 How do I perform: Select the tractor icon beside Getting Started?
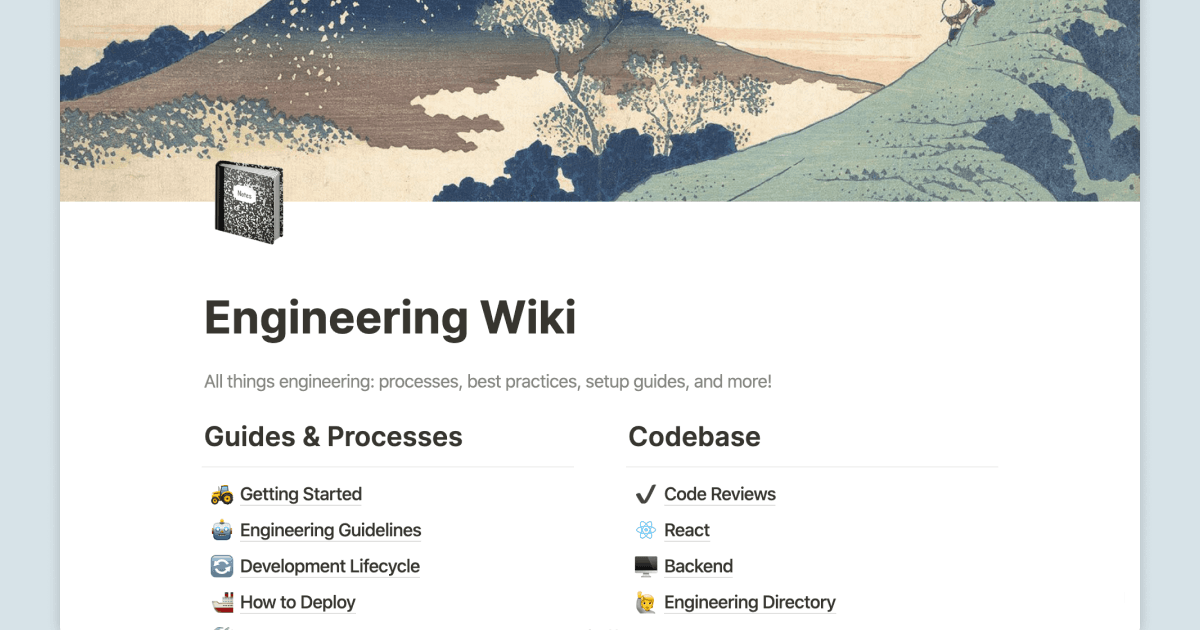click(220, 493)
